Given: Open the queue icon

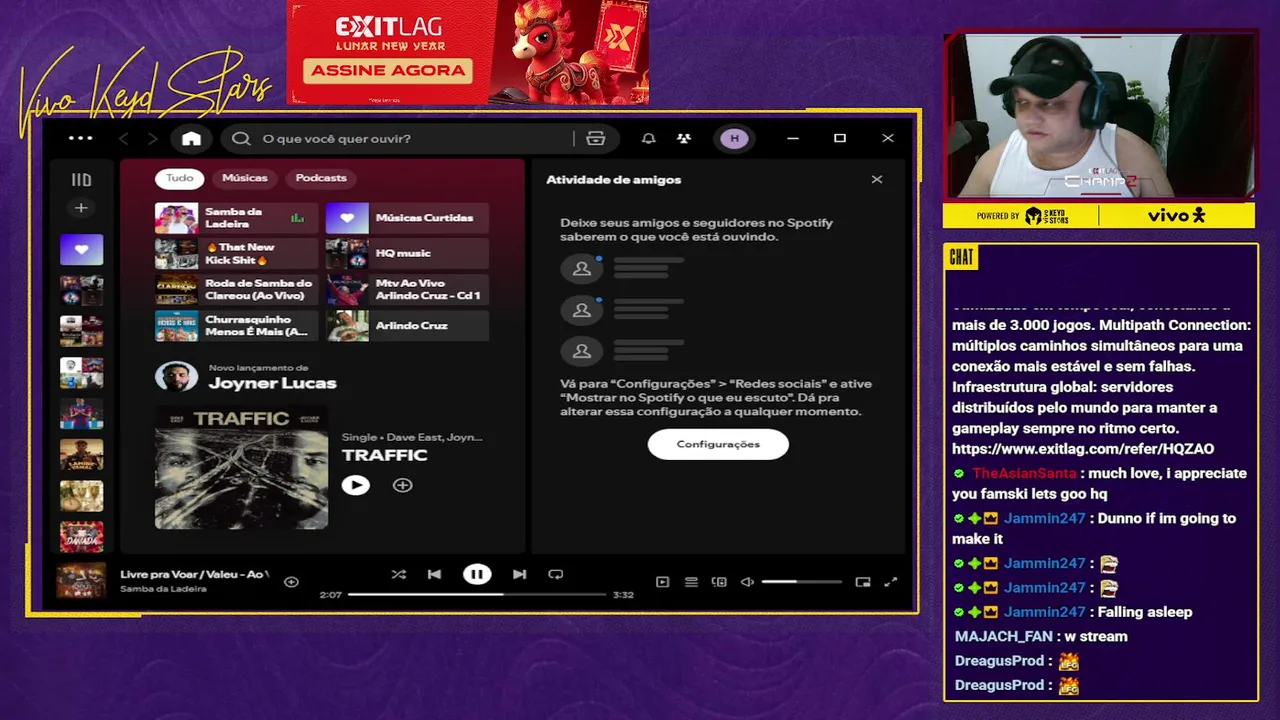Looking at the screenshot, I should [691, 582].
